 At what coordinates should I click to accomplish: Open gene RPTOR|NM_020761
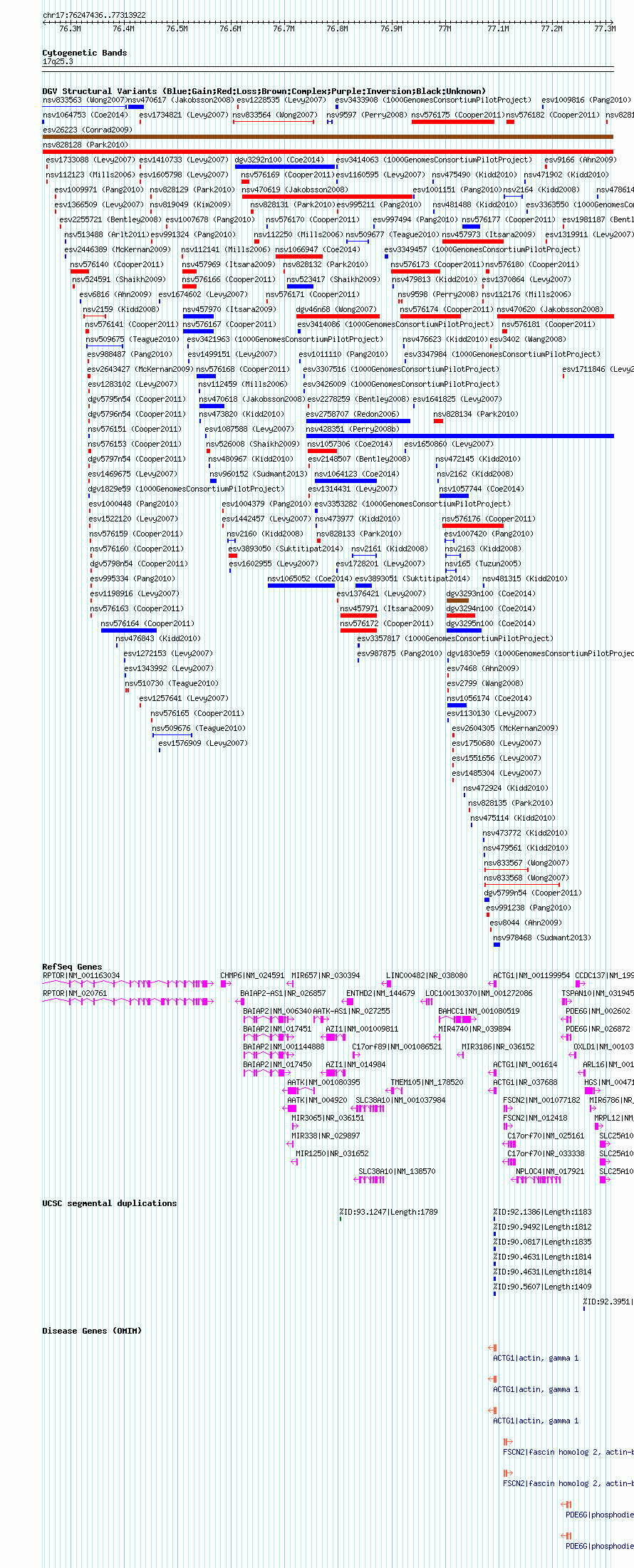(75, 993)
